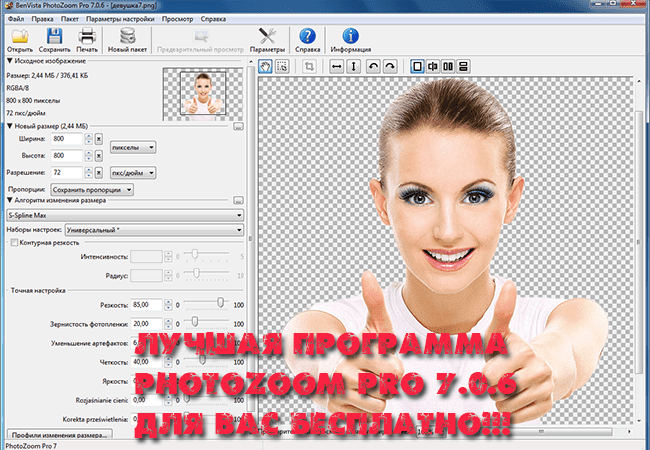
Task: Adjust the Четкость slider
Action: tap(202, 359)
